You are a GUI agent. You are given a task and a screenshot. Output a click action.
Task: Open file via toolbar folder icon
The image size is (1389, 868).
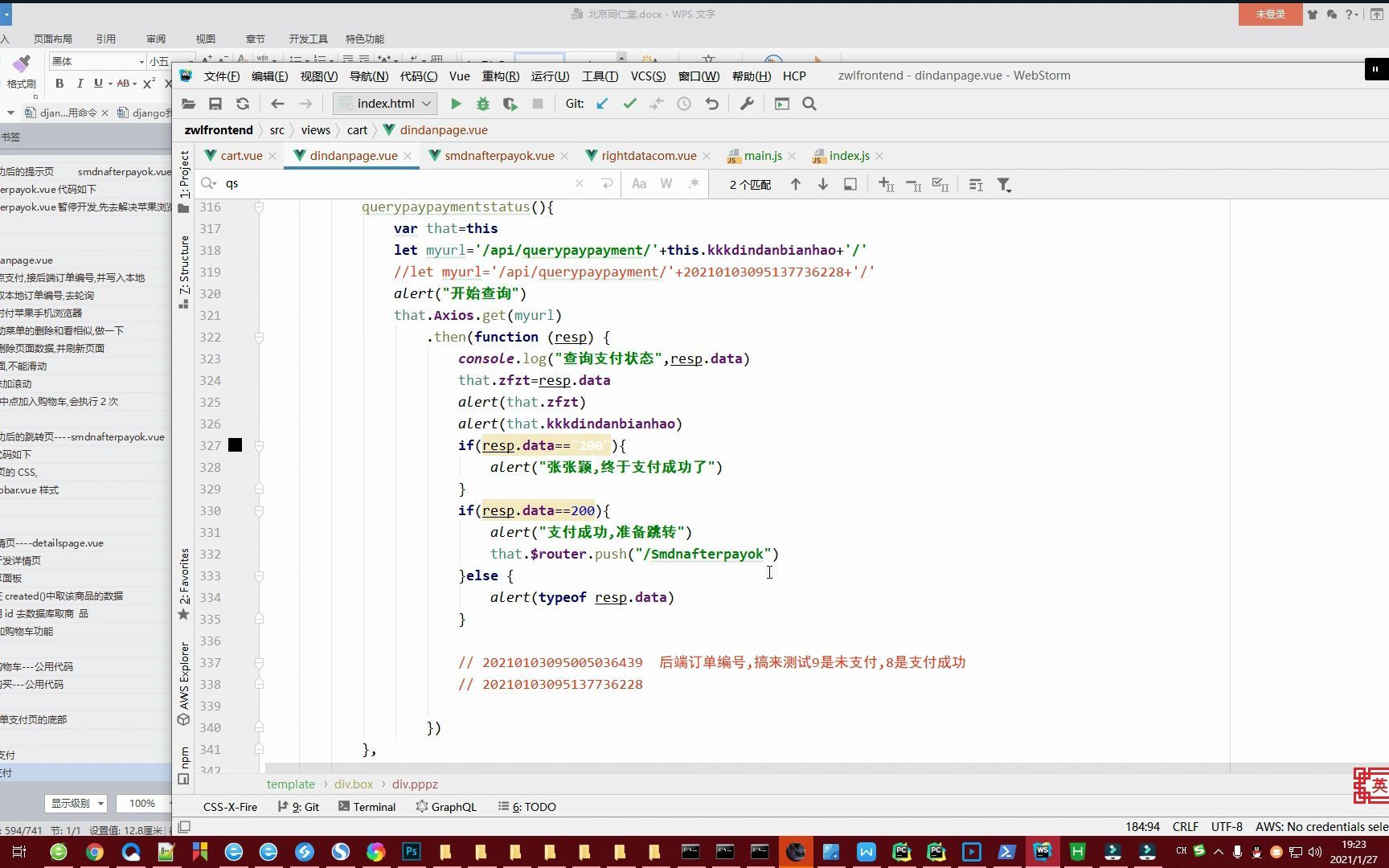click(x=189, y=104)
